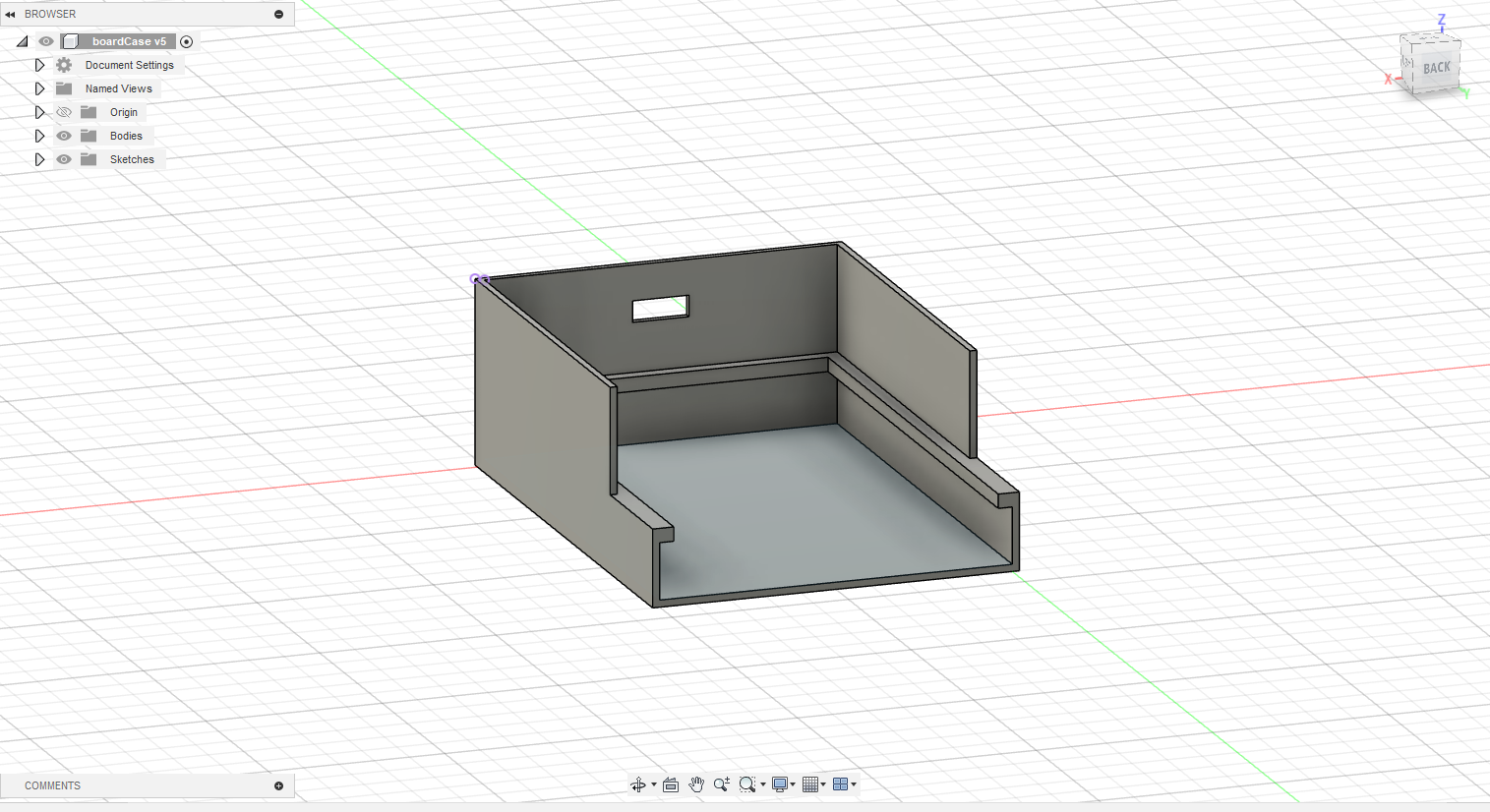Screen dimensions: 1490x812
Task: Open the Orbit tool dropdown arrow
Action: click(x=654, y=784)
